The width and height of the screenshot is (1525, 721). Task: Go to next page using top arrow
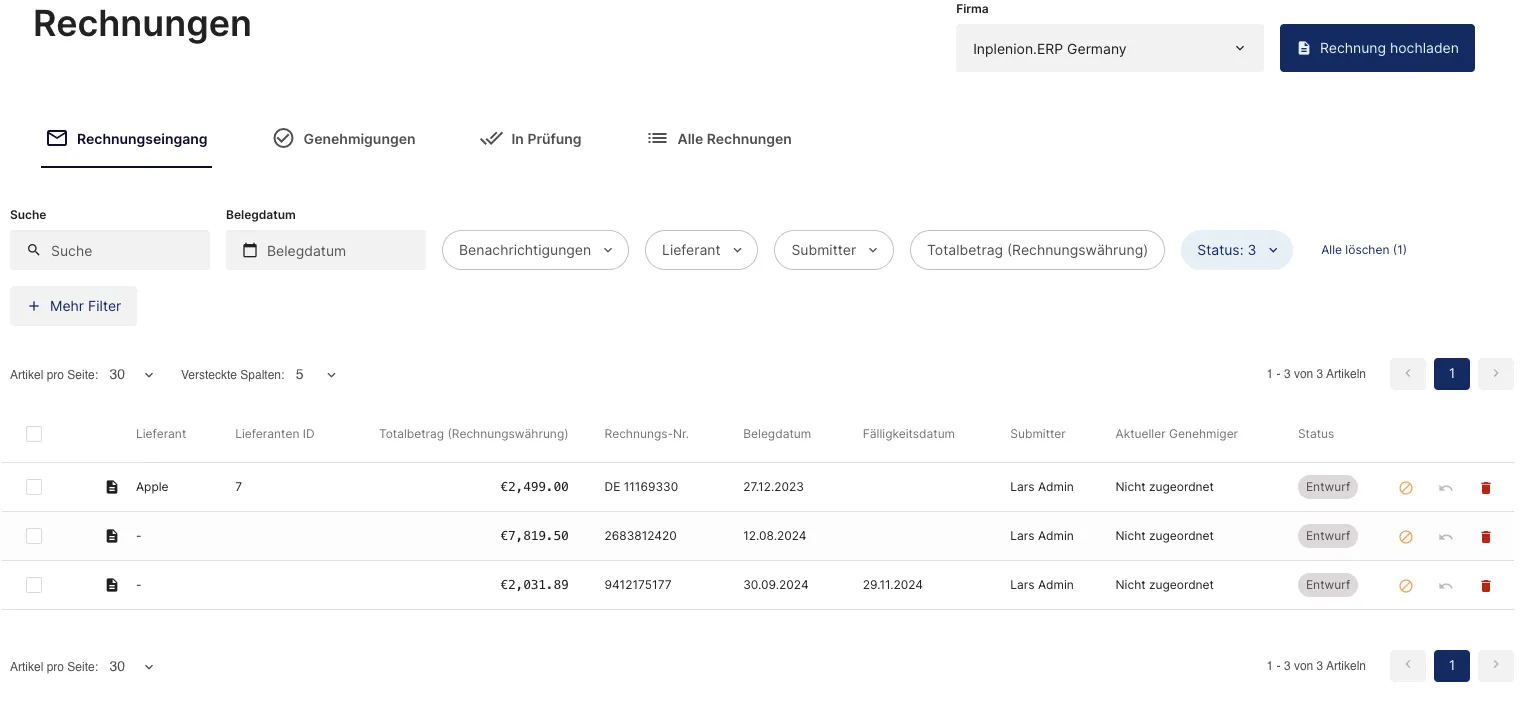tap(1495, 374)
